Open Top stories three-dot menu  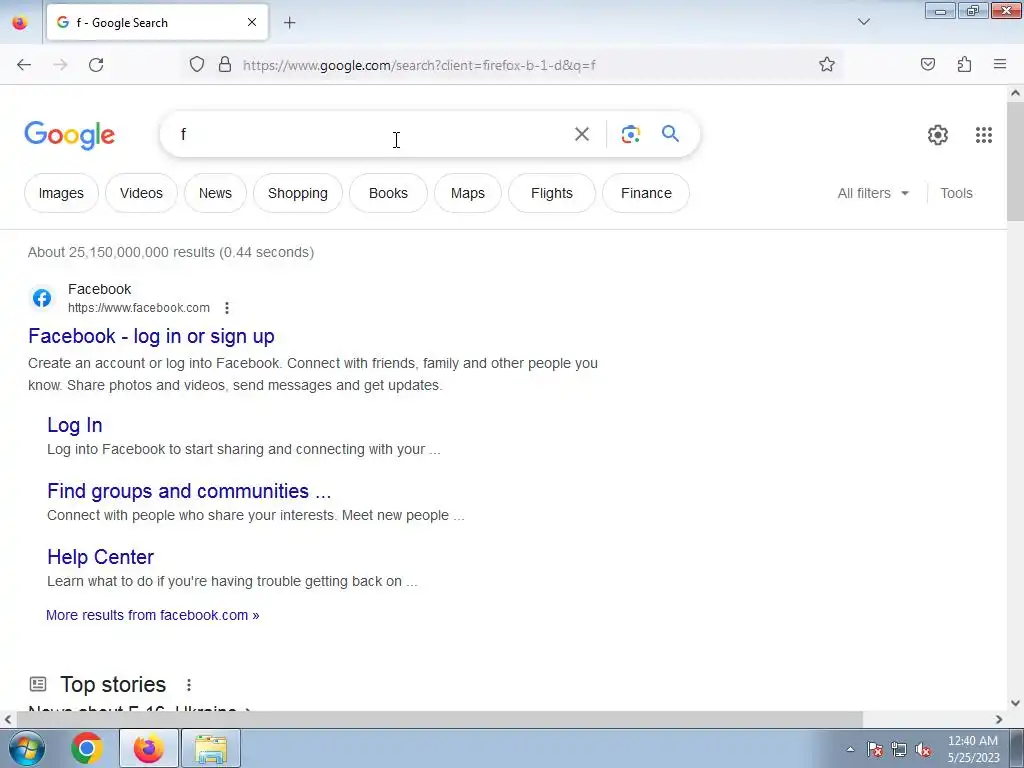pos(189,684)
